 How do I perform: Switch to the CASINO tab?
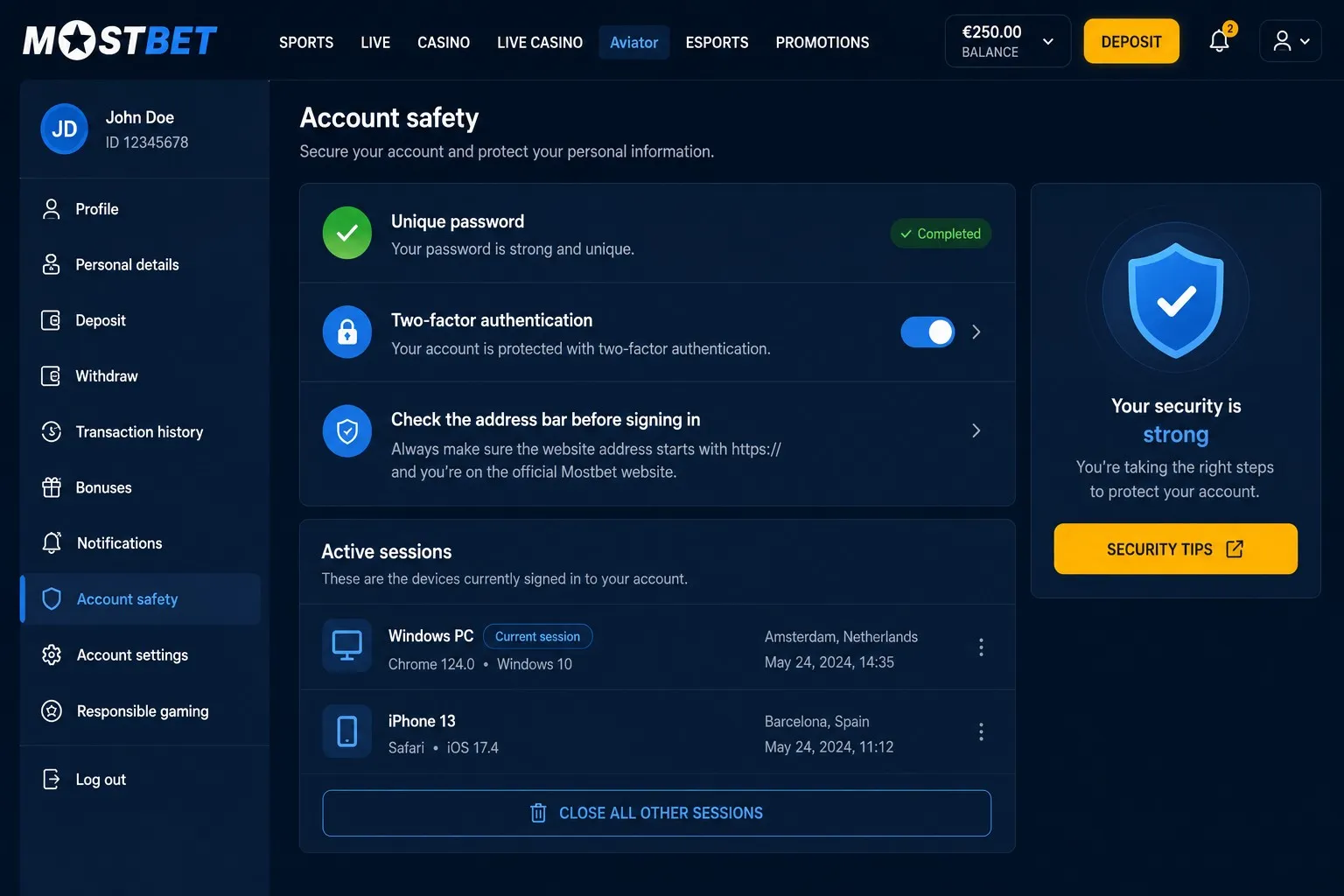pyautogui.click(x=444, y=42)
